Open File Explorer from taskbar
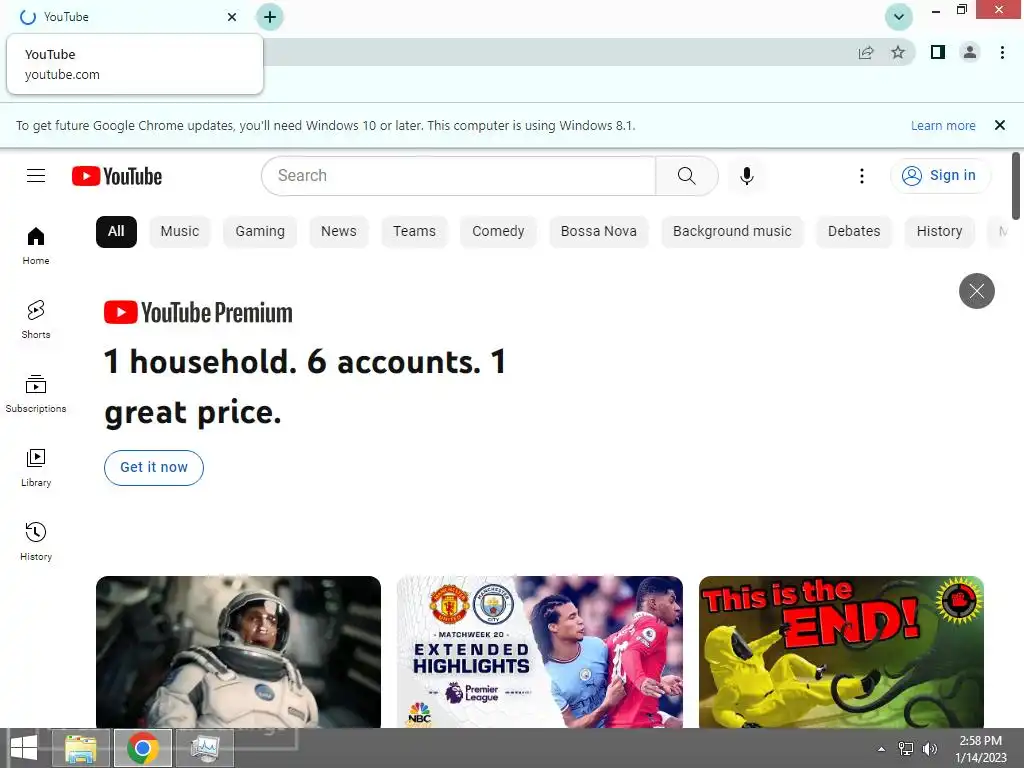Image resolution: width=1024 pixels, height=768 pixels. pos(80,748)
